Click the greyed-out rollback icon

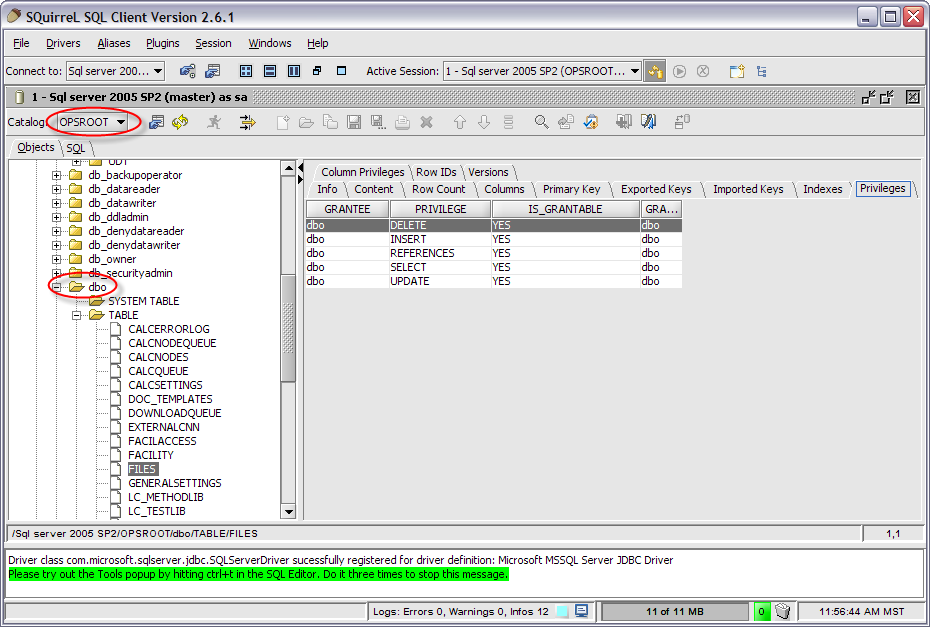click(703, 71)
